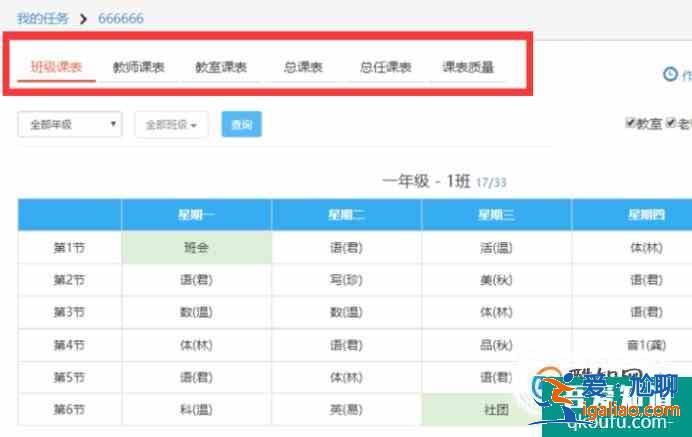Select 数(温) under 星期一 in 第3节 row
The image size is (692, 437).
pos(196,313)
